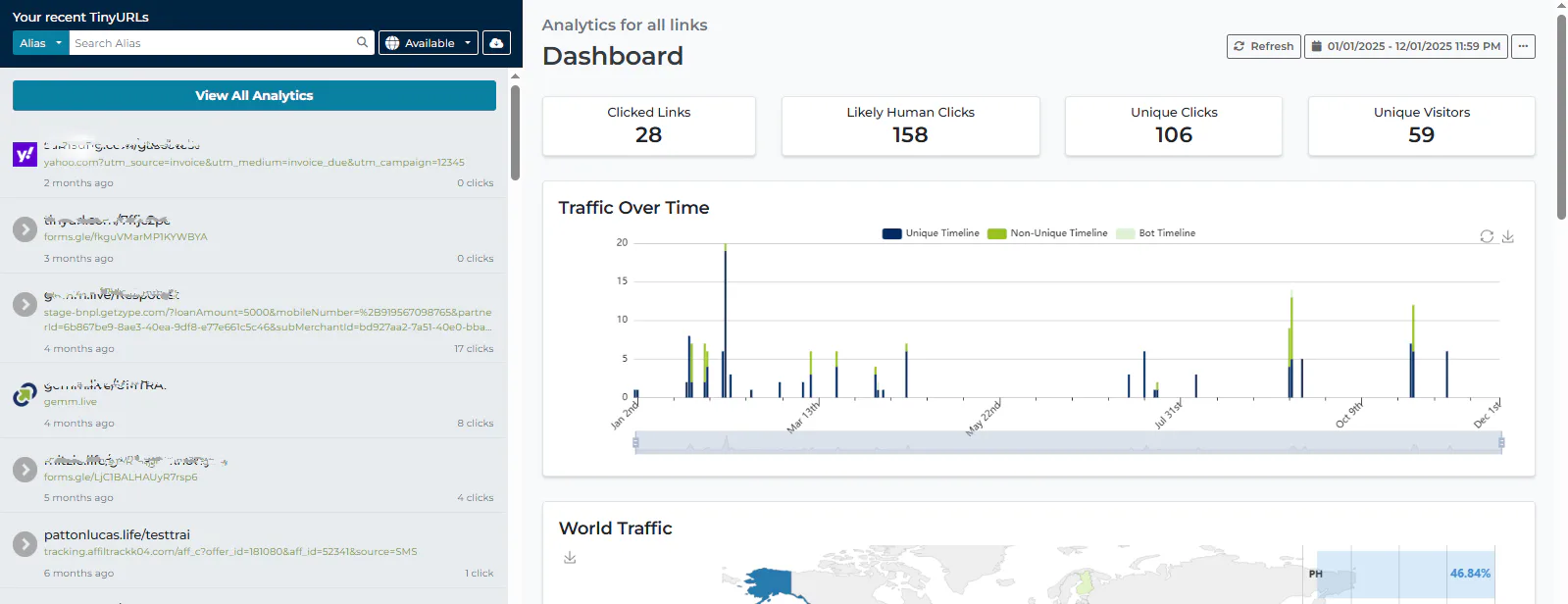Toggle the Unique Timeline legend series
Viewport: 1568px width, 604px height.
(x=931, y=233)
